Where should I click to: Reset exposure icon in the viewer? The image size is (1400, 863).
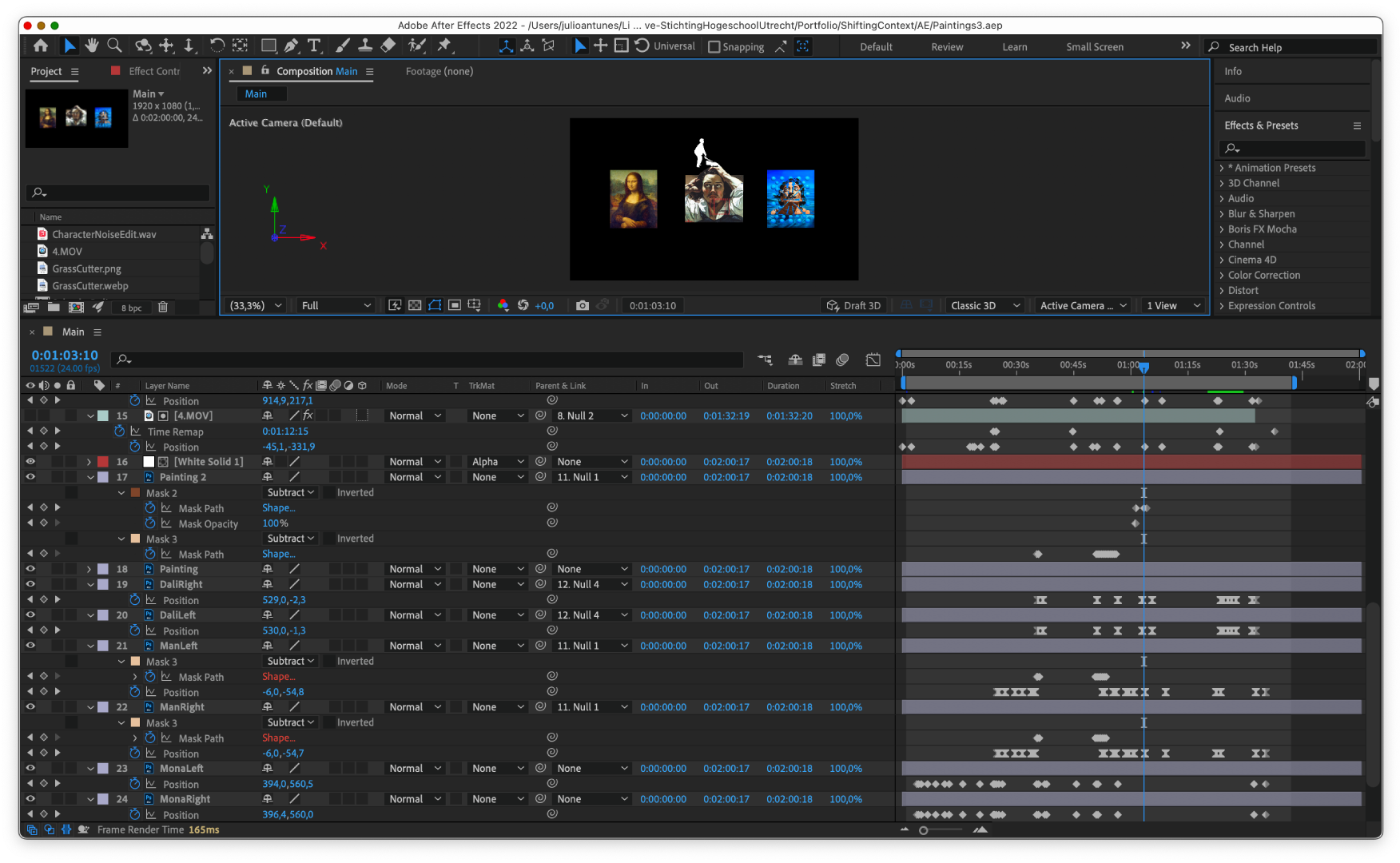tap(523, 305)
